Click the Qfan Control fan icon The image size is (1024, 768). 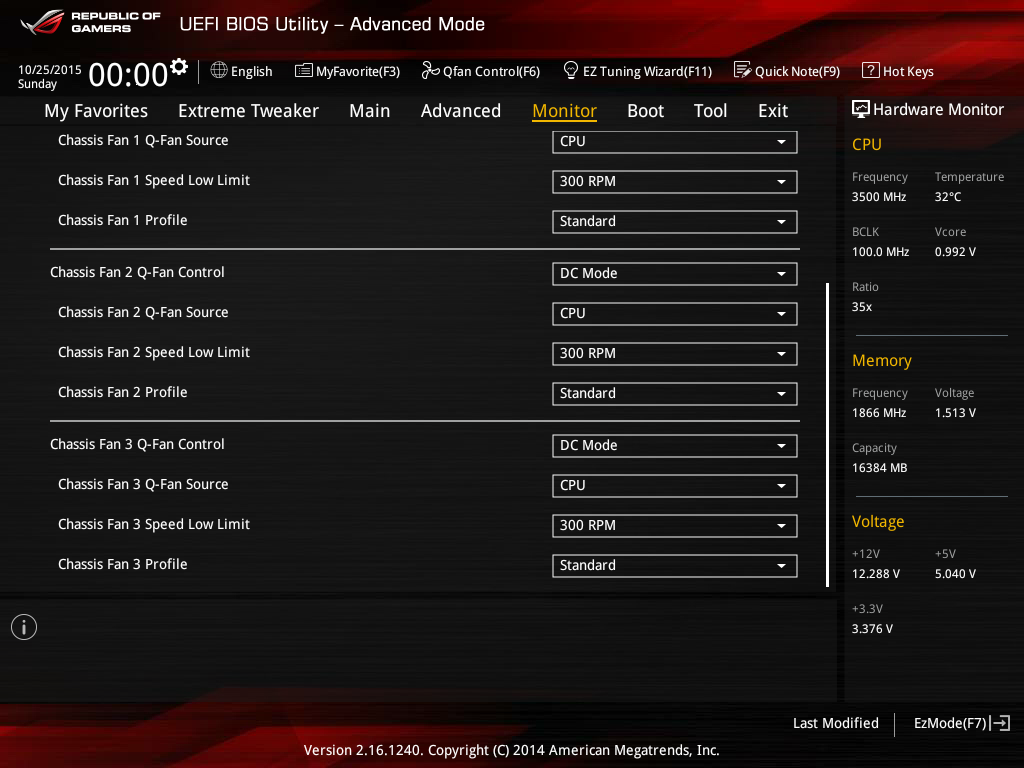(430, 70)
